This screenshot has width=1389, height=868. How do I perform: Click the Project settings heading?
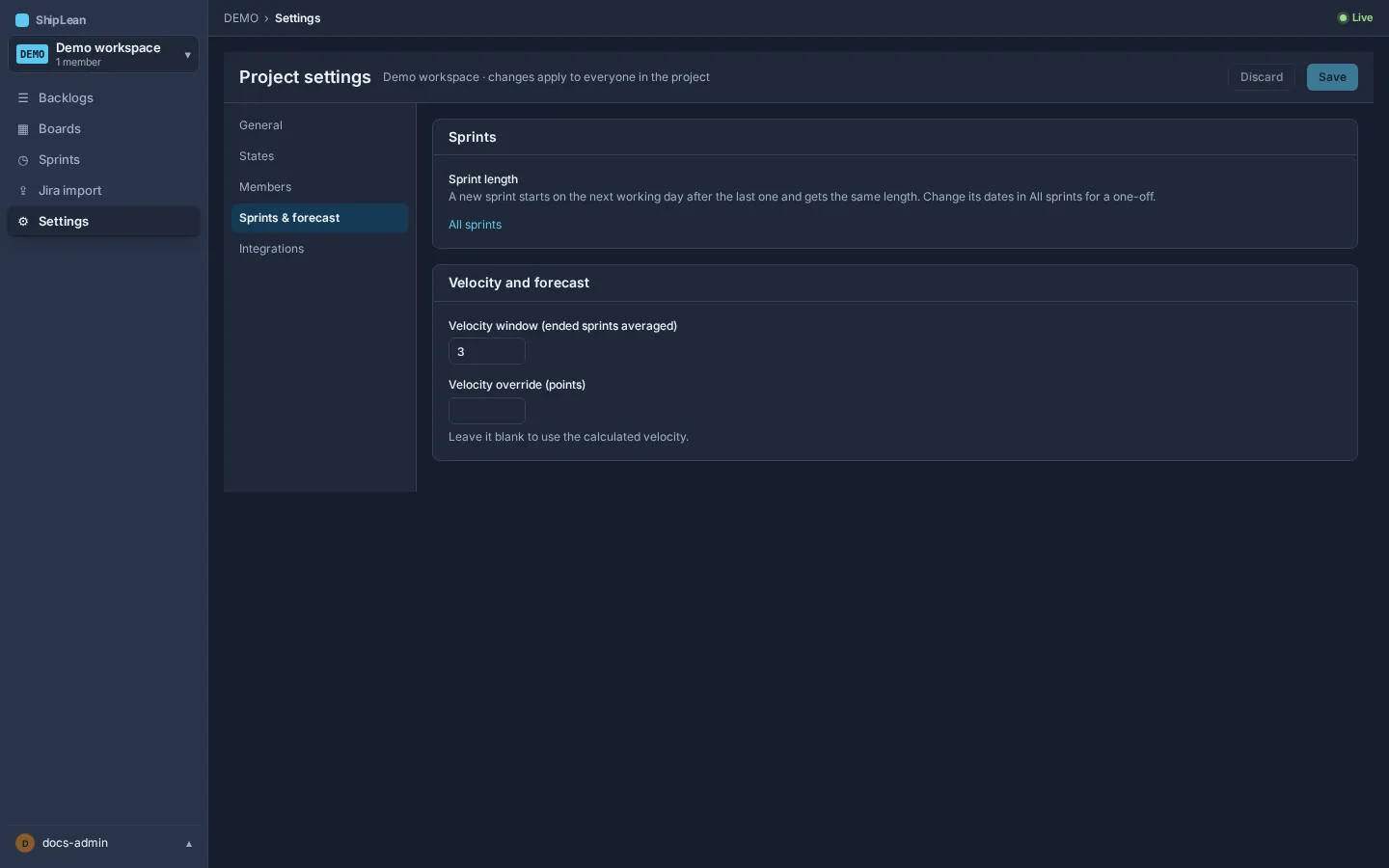pos(305,77)
